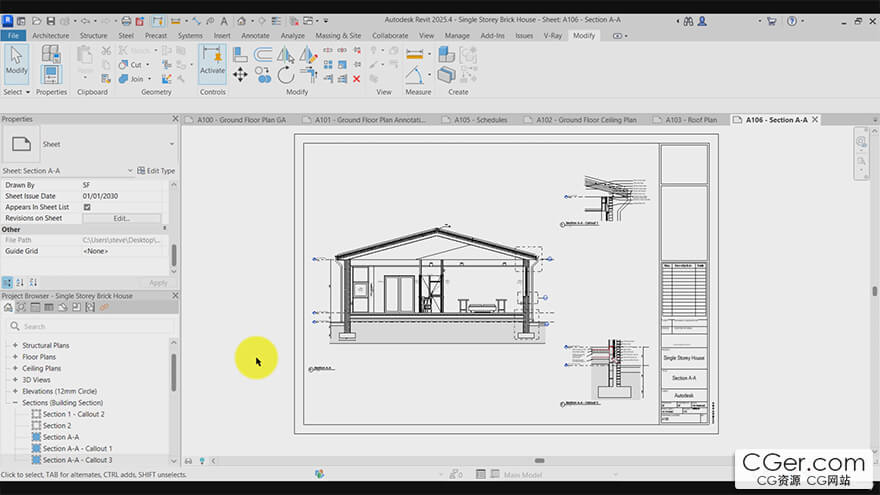Click the Save icon in quick access toolbar
Viewport: 880px width, 495px height.
[x=50, y=20]
